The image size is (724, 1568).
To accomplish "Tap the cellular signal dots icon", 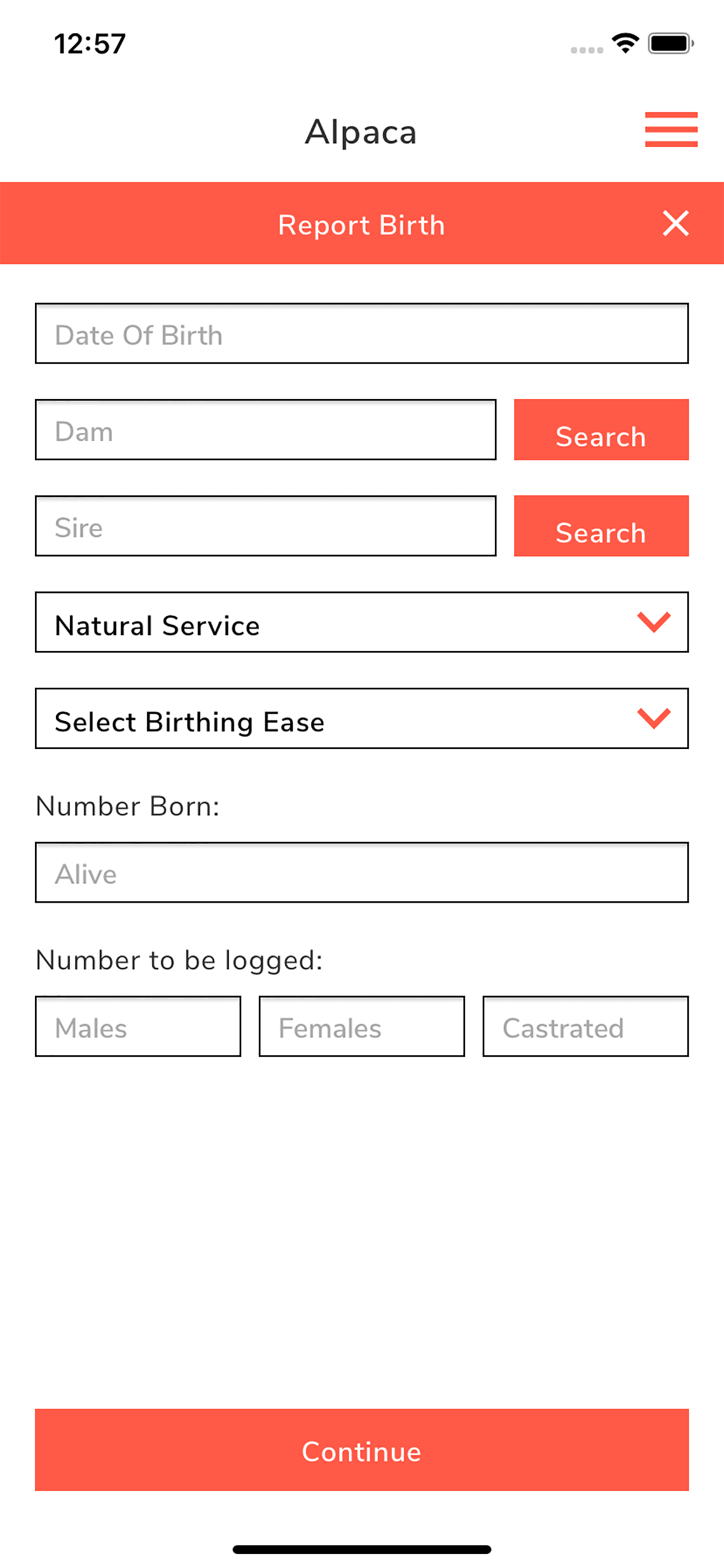I will 586,50.
